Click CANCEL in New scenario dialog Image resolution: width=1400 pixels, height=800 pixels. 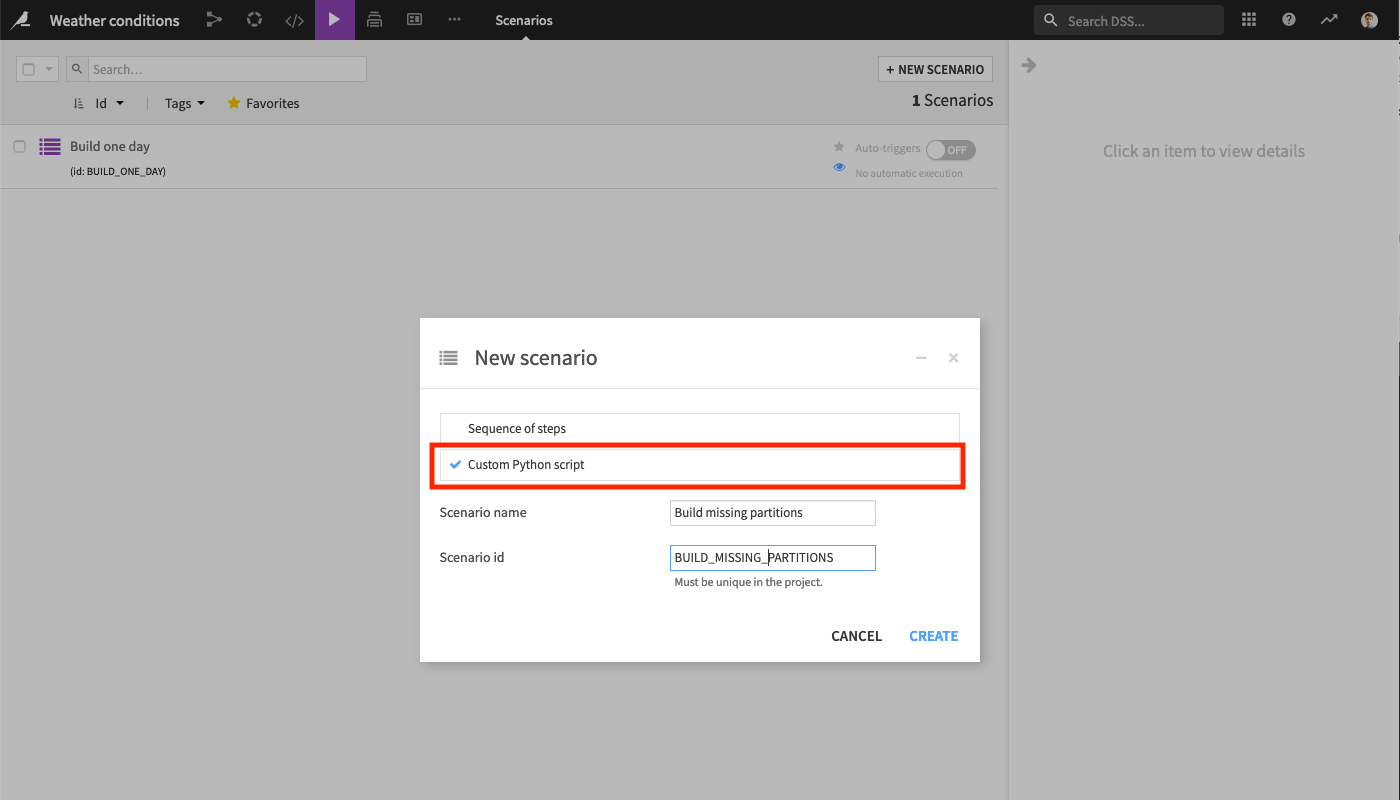tap(856, 636)
